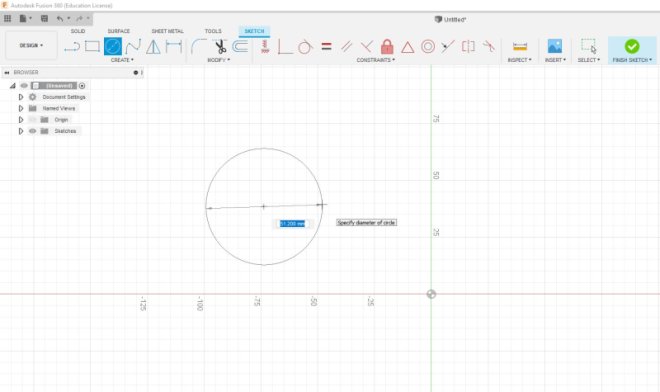Select the Fillet tool
This screenshot has height=392, width=660.
[x=198, y=46]
